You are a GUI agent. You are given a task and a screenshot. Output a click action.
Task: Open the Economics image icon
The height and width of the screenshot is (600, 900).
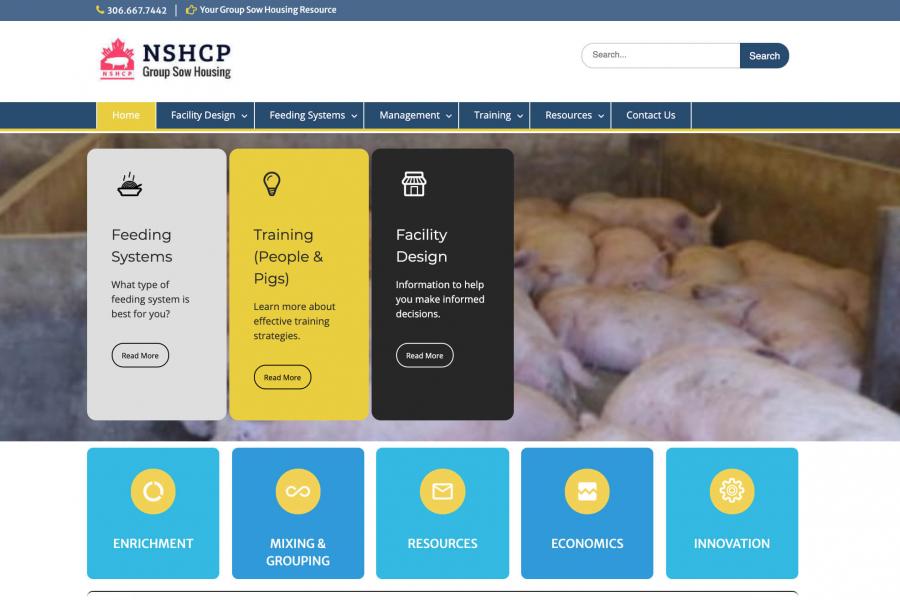click(x=587, y=491)
